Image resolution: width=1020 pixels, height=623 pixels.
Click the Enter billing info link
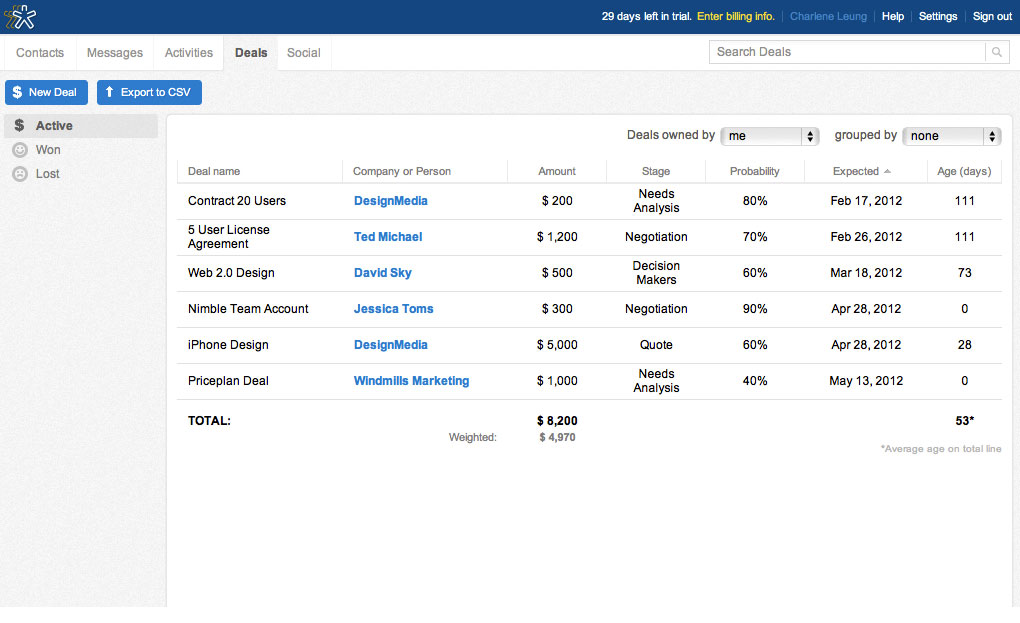click(735, 16)
